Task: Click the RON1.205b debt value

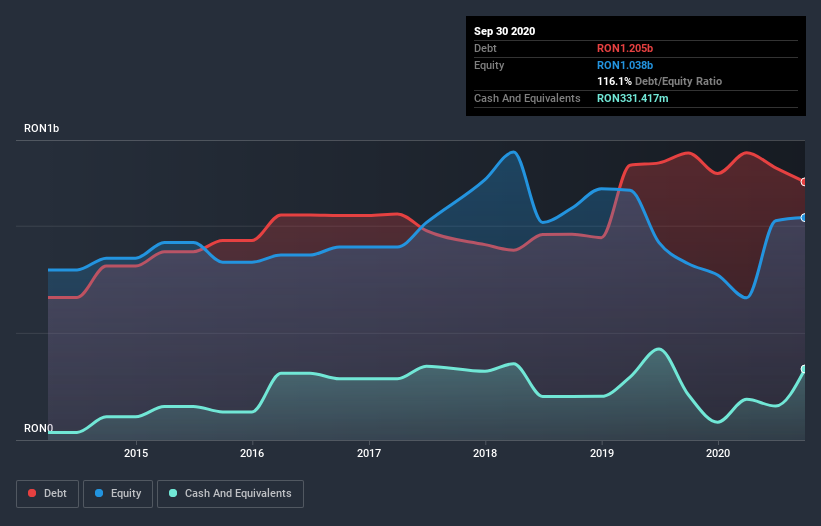Action: coord(625,48)
